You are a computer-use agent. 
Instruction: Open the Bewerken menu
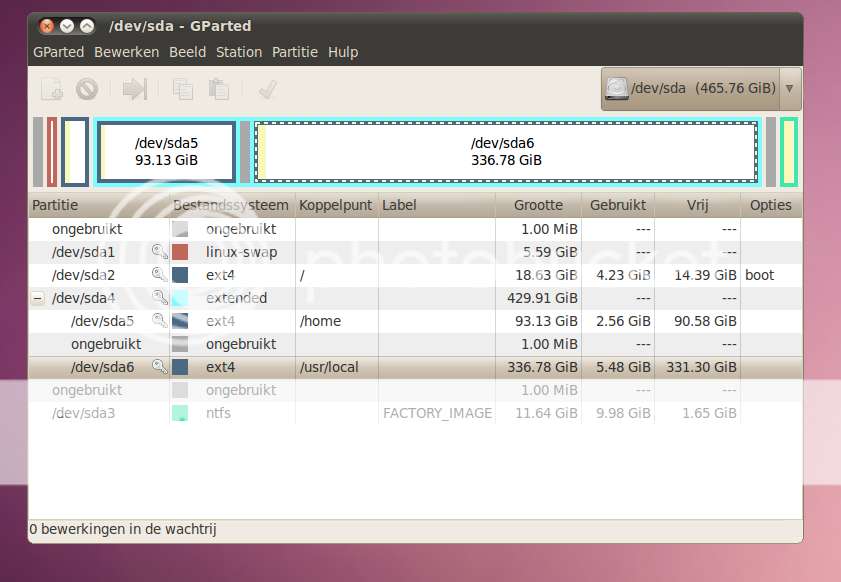pyautogui.click(x=126, y=52)
